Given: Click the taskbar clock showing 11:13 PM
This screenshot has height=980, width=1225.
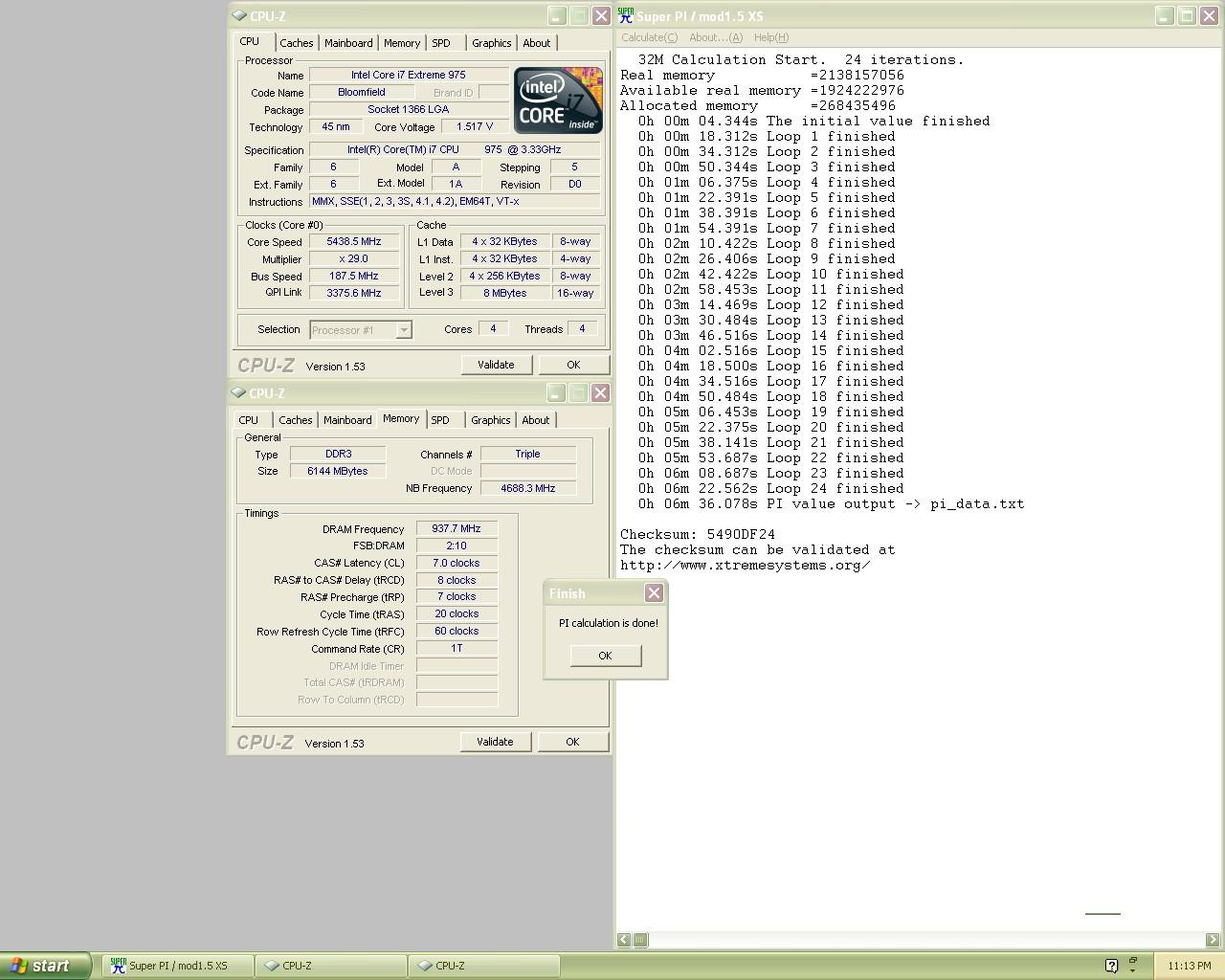Looking at the screenshot, I should click(1190, 966).
